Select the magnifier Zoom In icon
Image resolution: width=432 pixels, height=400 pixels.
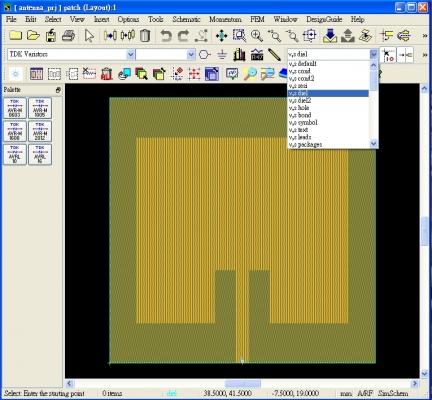(257, 35)
